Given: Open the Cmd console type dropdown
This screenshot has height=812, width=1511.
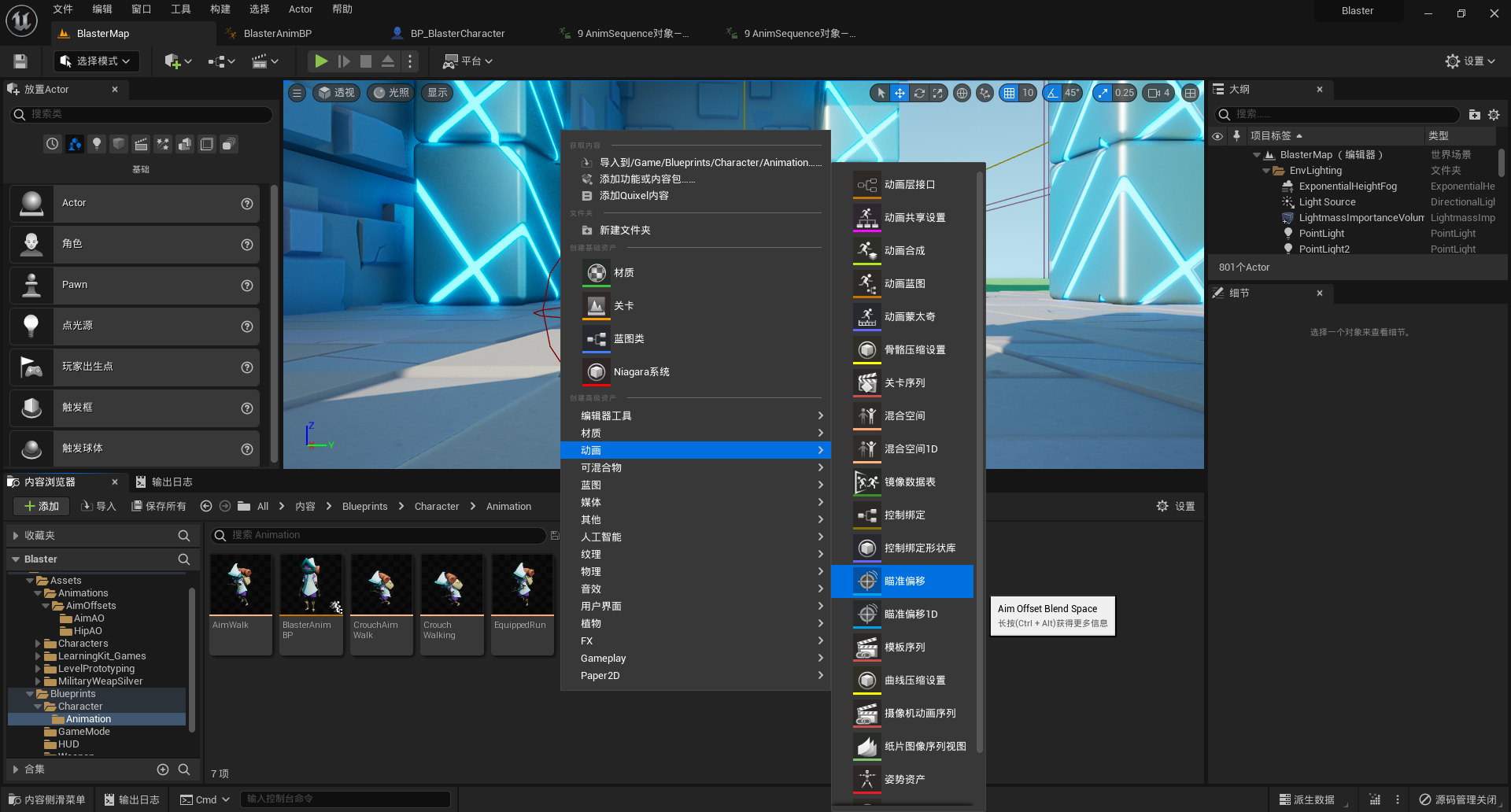Looking at the screenshot, I should 205,799.
